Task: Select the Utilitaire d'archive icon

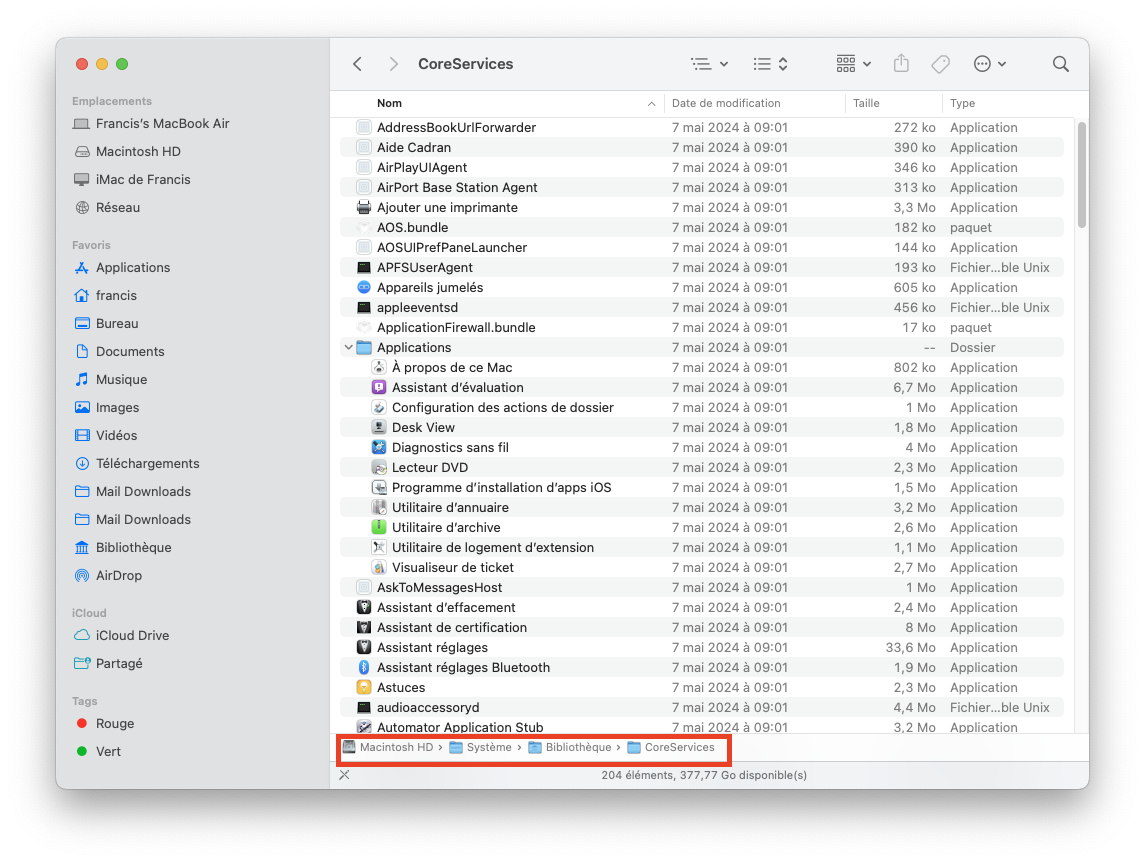Action: click(379, 528)
